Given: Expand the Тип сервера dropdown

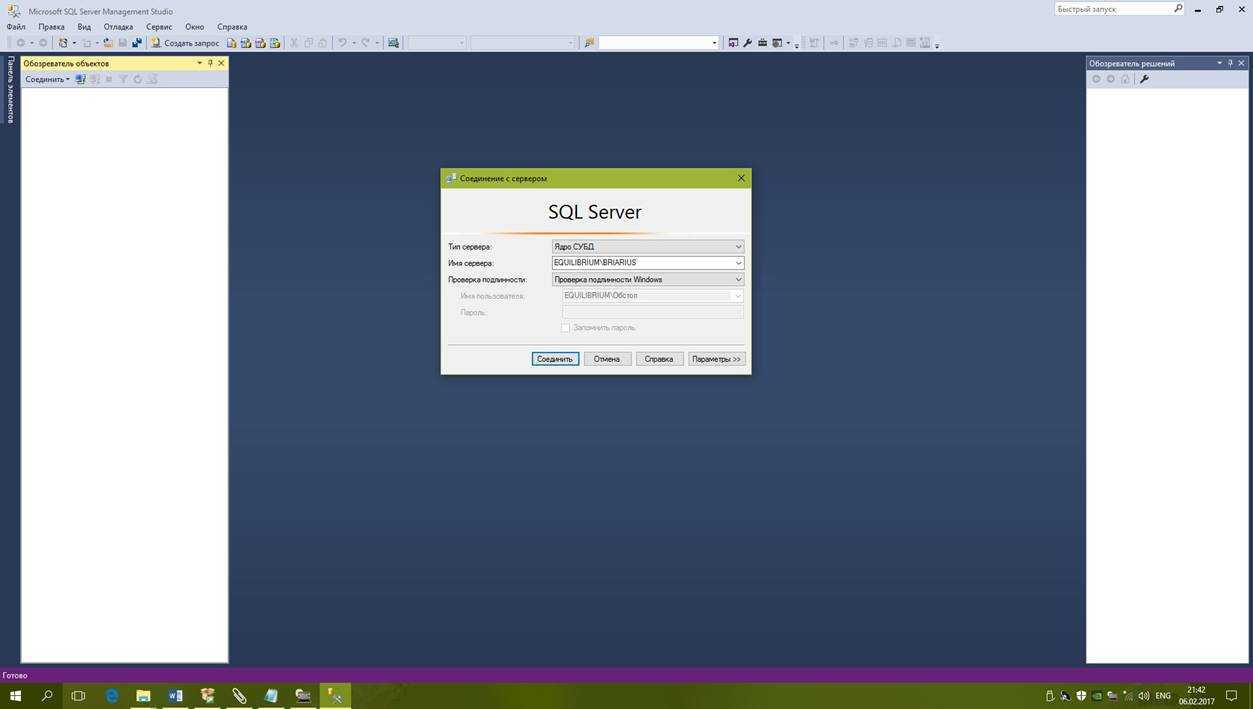Looking at the screenshot, I should (x=738, y=247).
